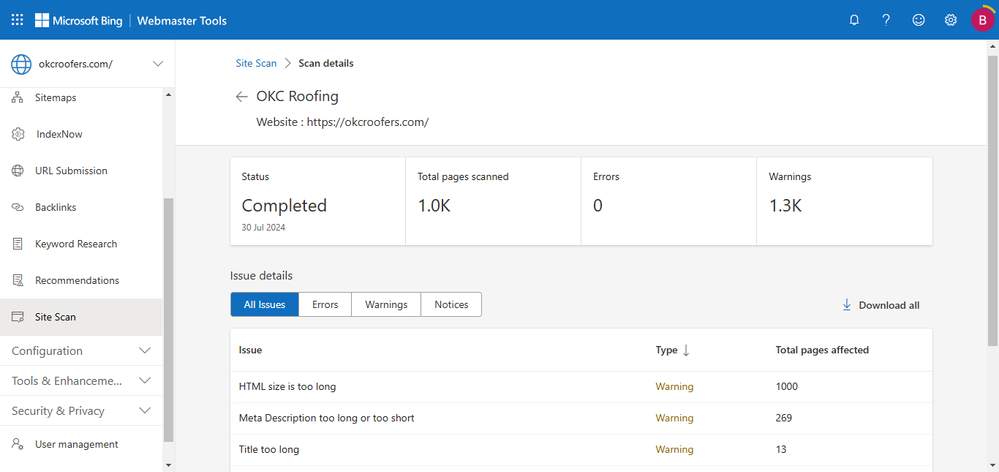Click the Download all icon
Viewport: 999px width, 472px height.
tap(846, 305)
